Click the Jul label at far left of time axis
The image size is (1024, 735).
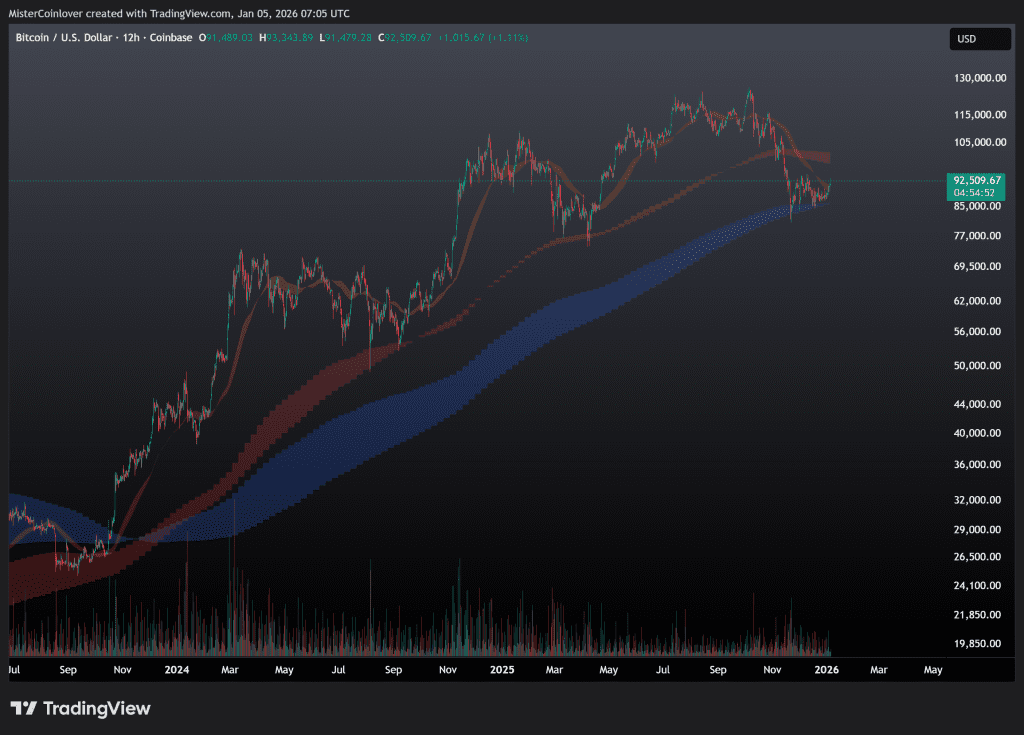[x=14, y=668]
